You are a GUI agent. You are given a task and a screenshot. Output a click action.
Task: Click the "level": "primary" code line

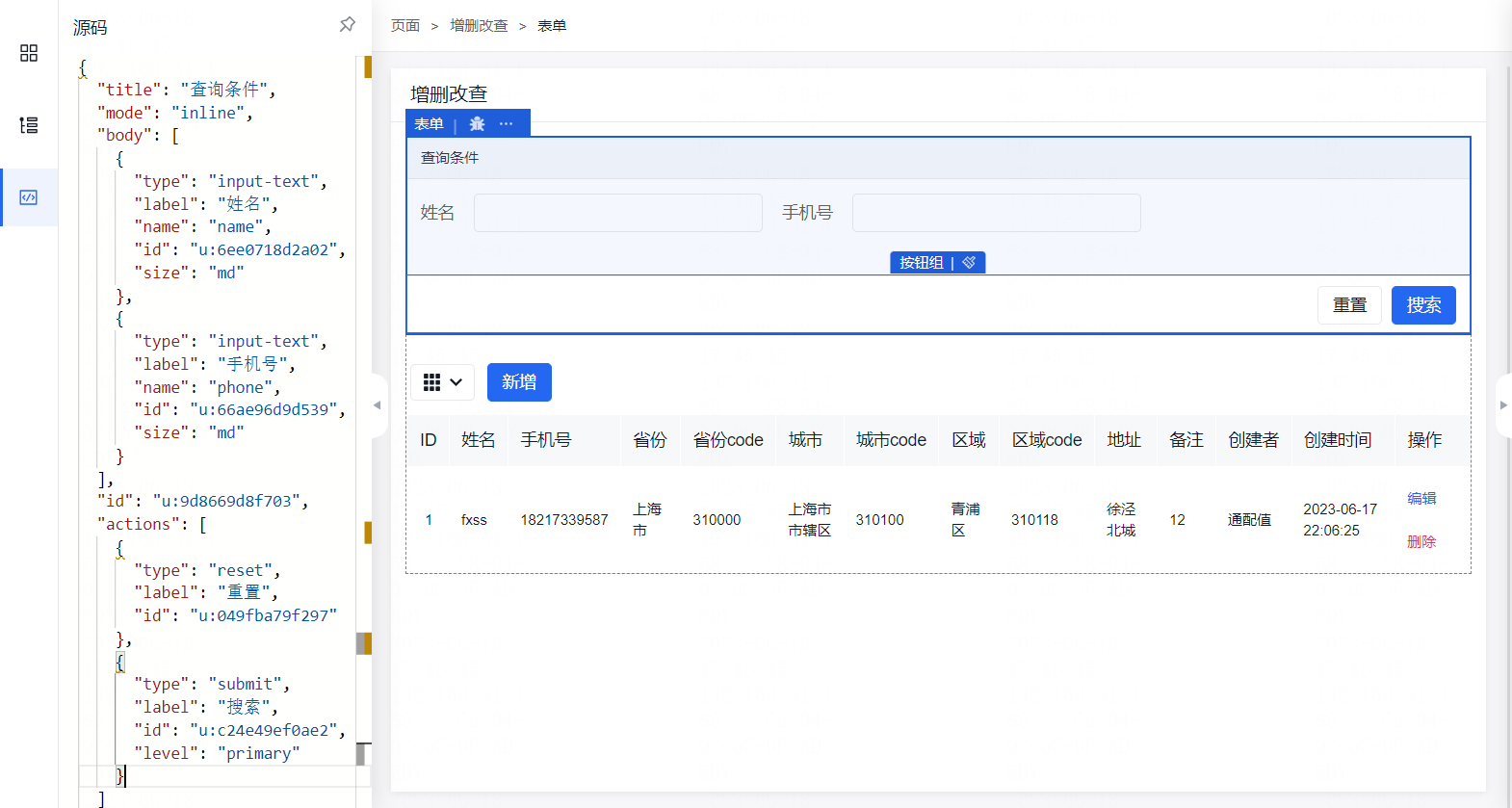217,753
